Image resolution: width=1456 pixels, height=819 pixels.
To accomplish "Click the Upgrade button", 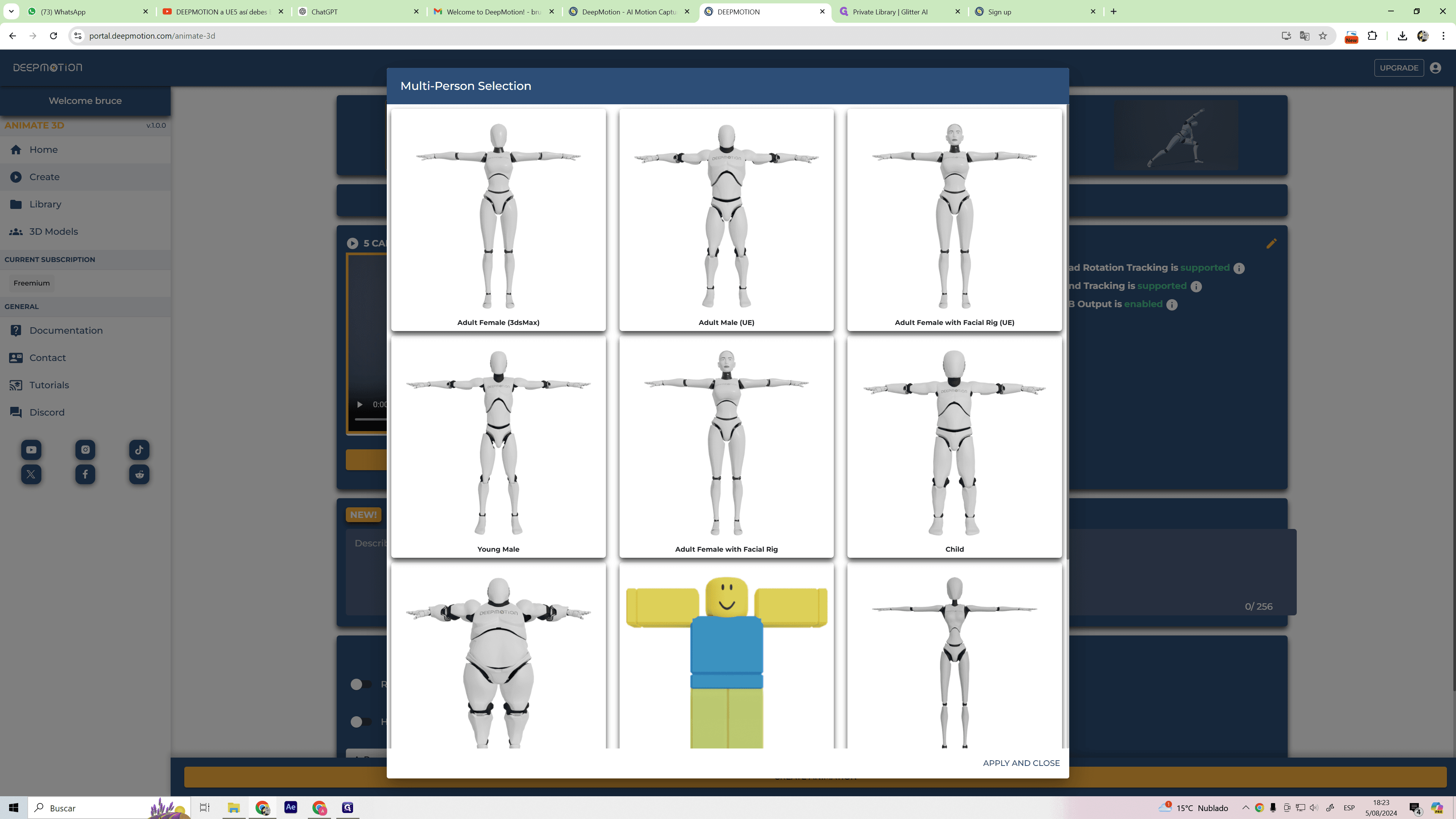I will click(1398, 68).
